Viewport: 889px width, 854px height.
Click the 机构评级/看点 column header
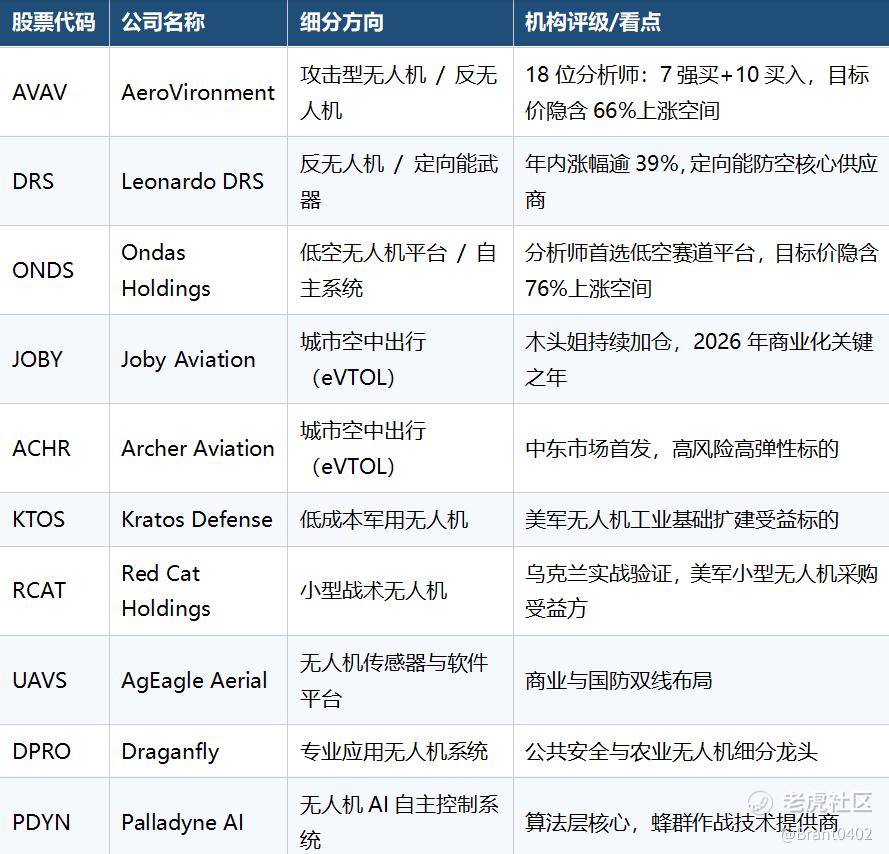coord(701,23)
